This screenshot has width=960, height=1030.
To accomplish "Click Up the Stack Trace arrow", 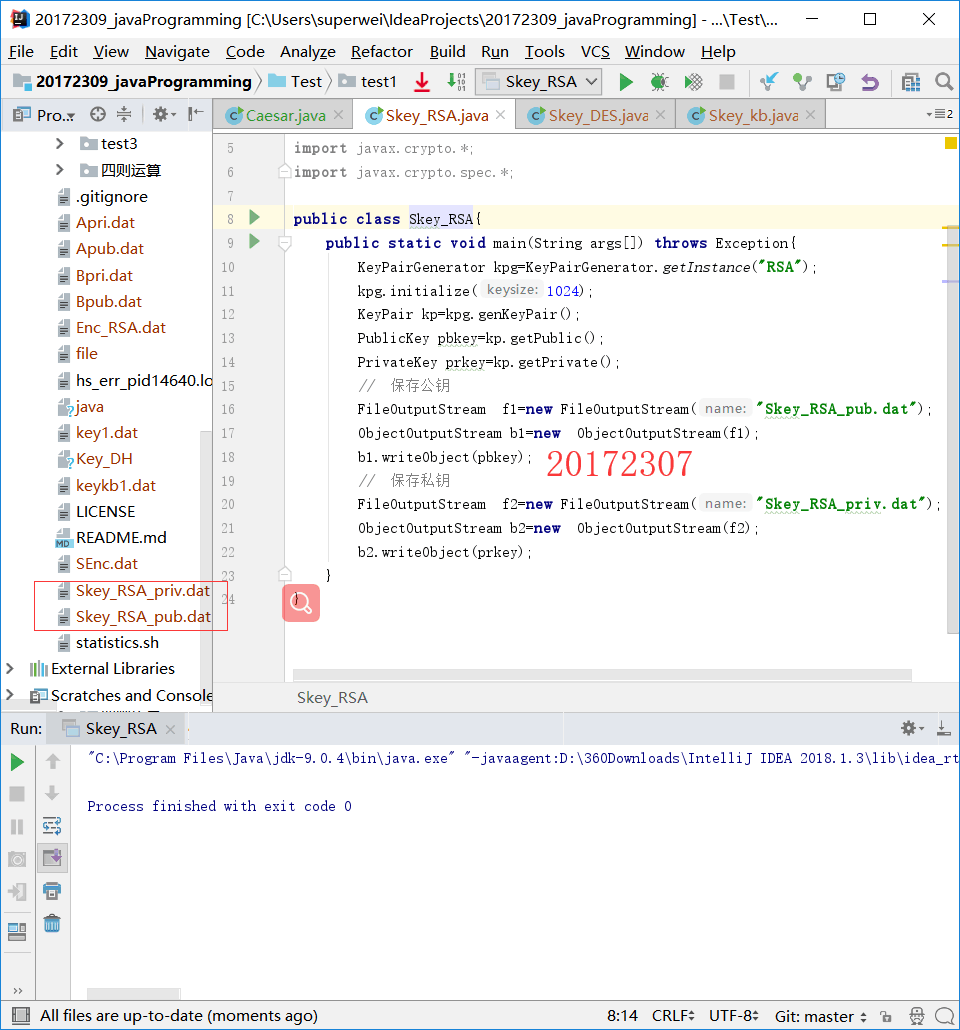I will tap(53, 761).
